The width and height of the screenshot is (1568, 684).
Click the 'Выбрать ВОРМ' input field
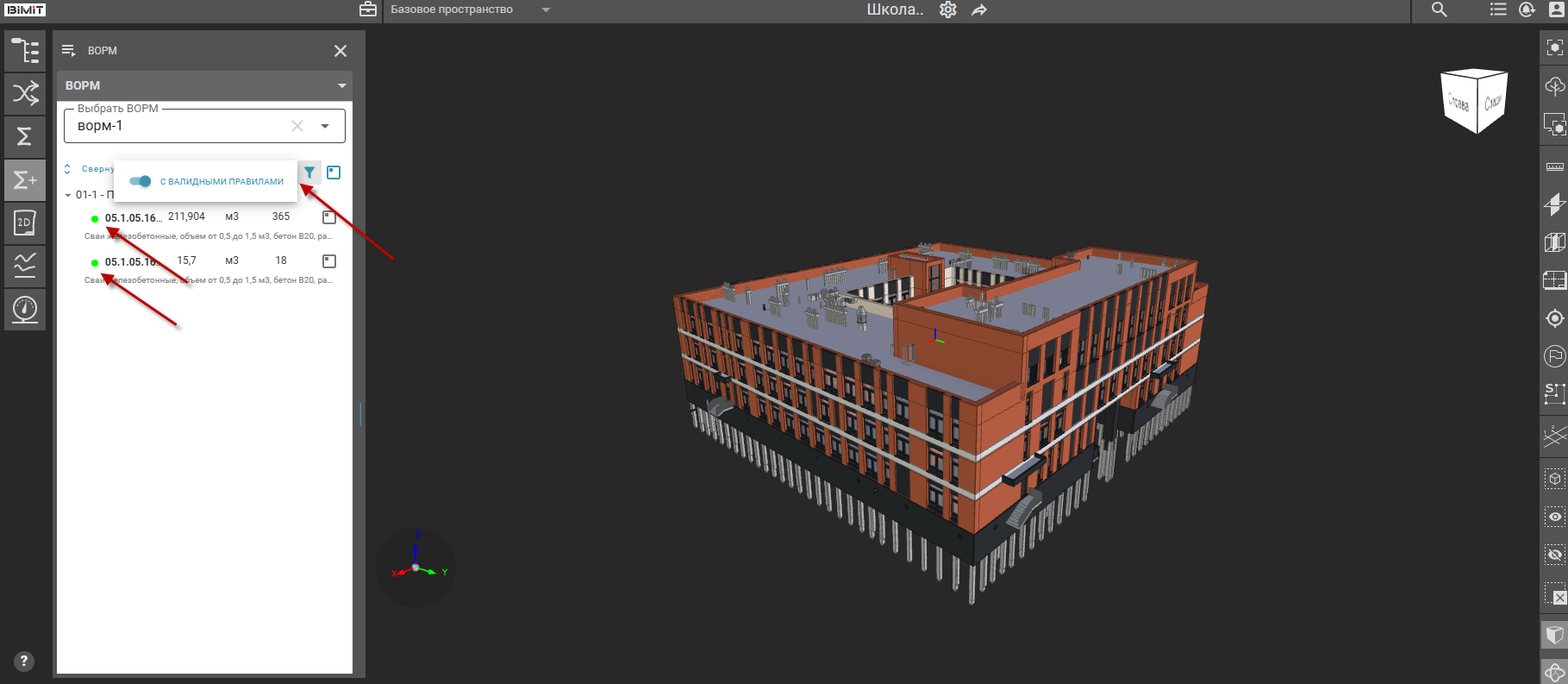pos(204,126)
